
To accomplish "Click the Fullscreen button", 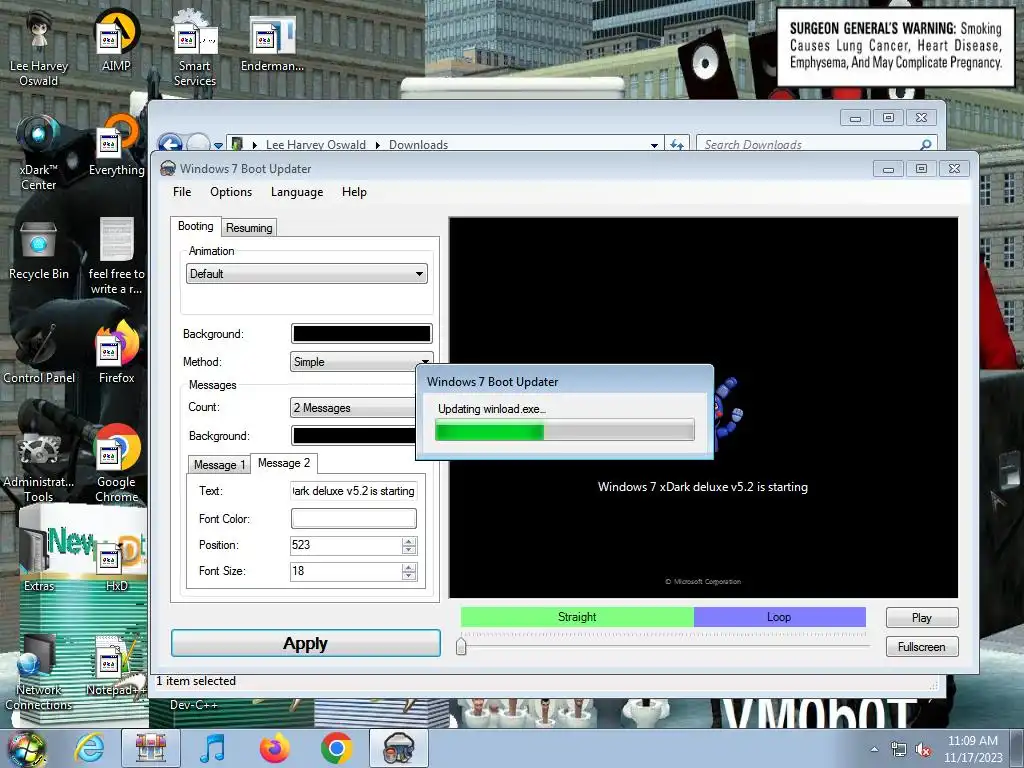I will click(x=921, y=647).
